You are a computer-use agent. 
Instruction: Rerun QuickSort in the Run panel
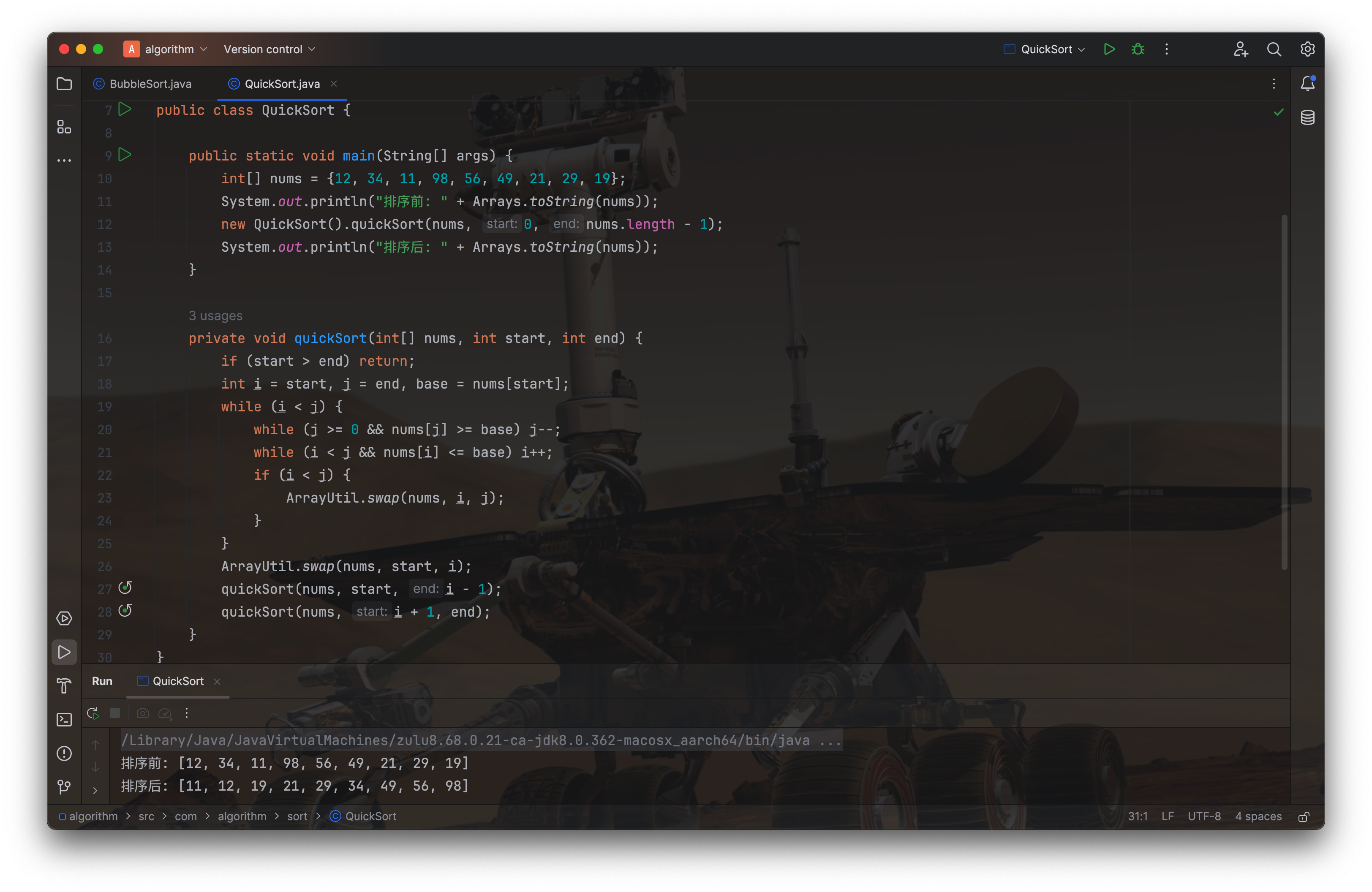[x=93, y=713]
